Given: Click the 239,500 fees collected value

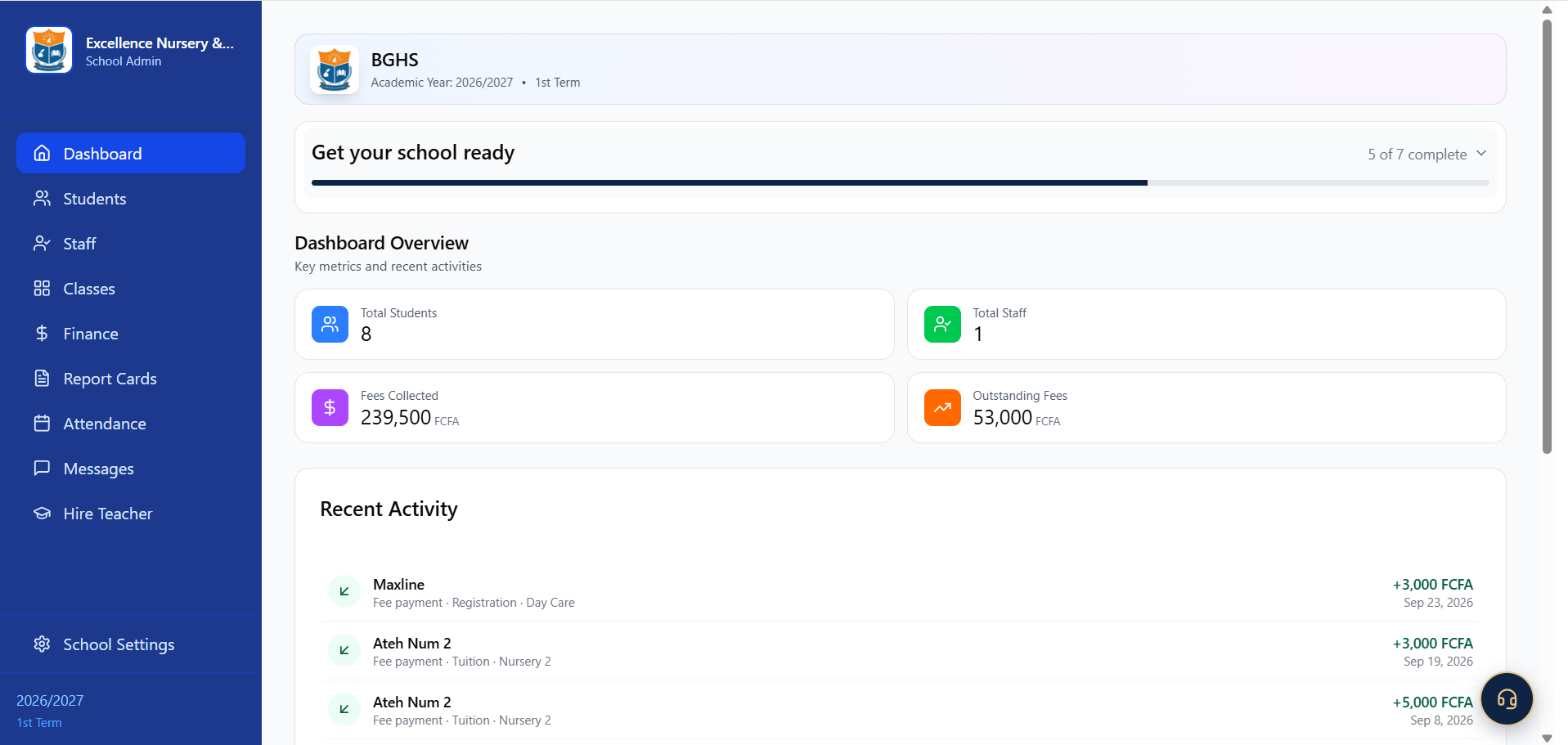Looking at the screenshot, I should pyautogui.click(x=396, y=417).
